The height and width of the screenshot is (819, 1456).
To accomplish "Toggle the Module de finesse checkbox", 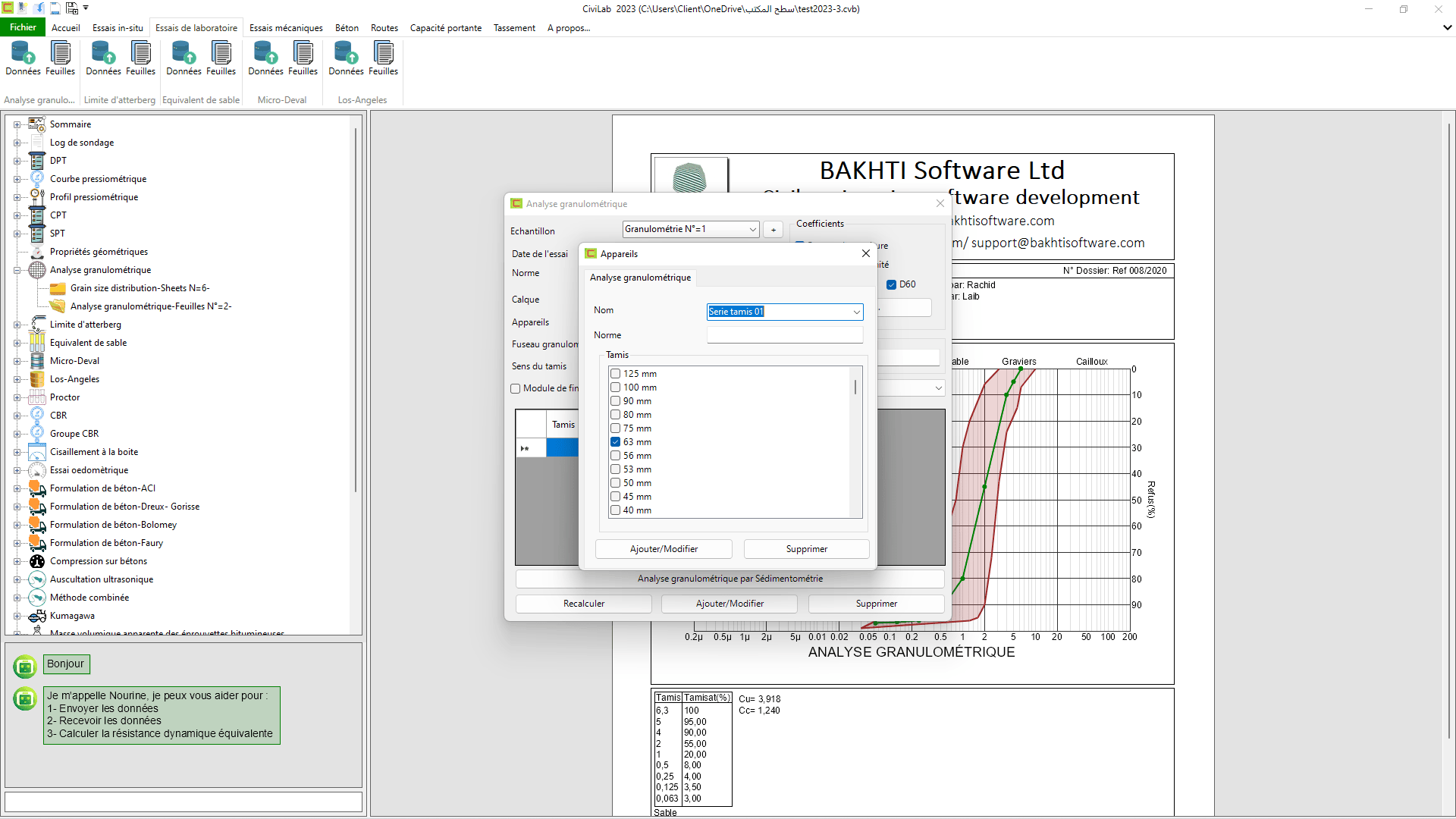I will [516, 388].
